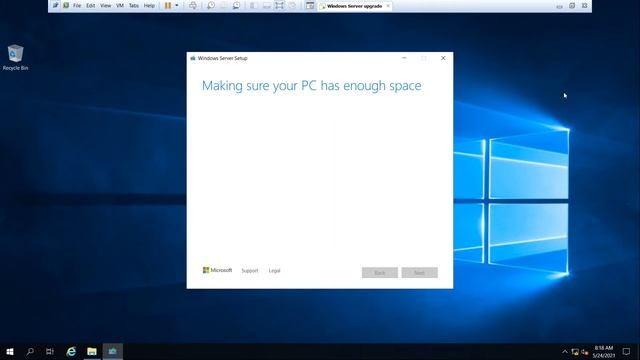This screenshot has height=360, width=640.
Task: Click the 'Making sure your PC has enough space' heading
Action: point(311,86)
